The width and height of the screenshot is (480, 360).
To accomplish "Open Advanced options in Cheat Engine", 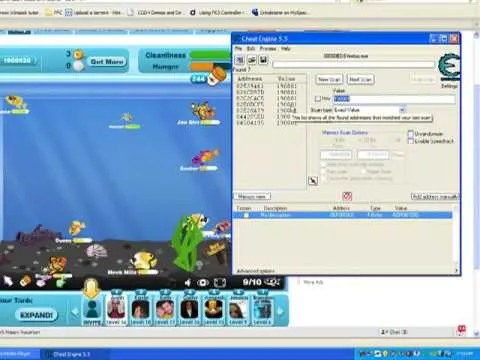I will click(x=255, y=271).
